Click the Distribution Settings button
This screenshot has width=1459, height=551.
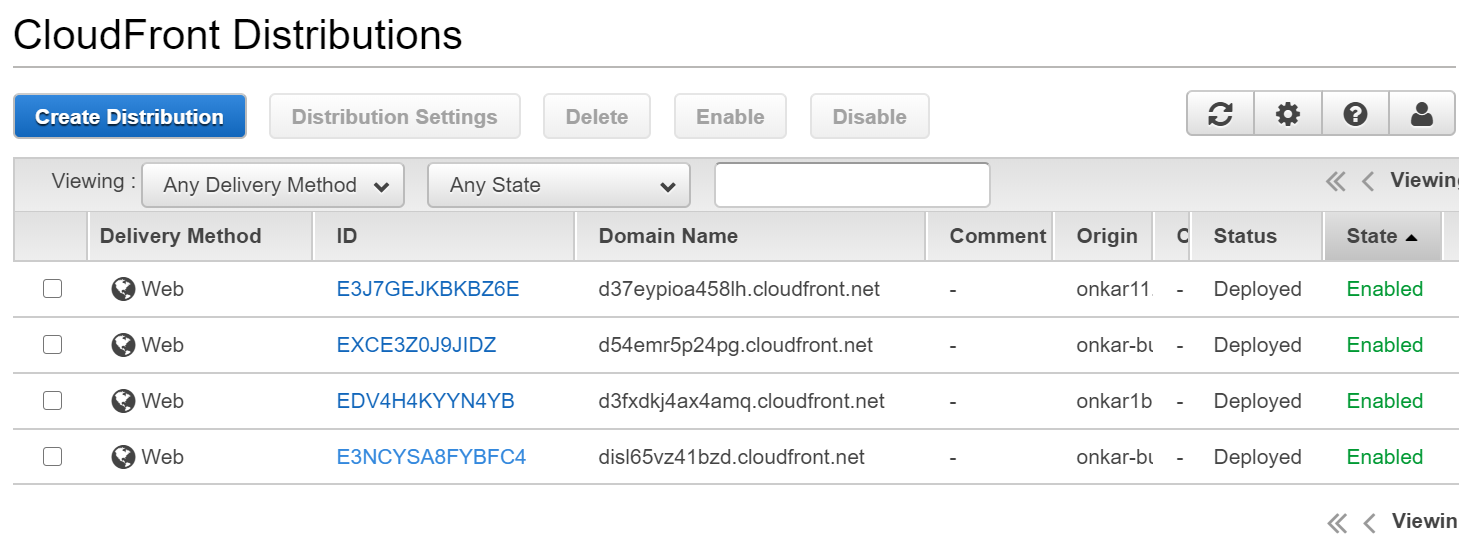pos(394,117)
